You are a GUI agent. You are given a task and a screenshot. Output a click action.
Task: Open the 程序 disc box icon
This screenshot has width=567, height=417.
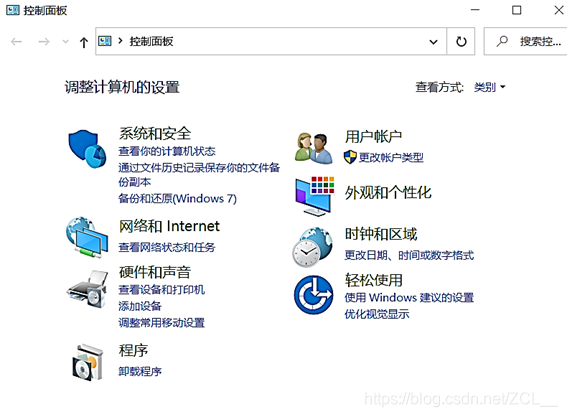pos(88,362)
